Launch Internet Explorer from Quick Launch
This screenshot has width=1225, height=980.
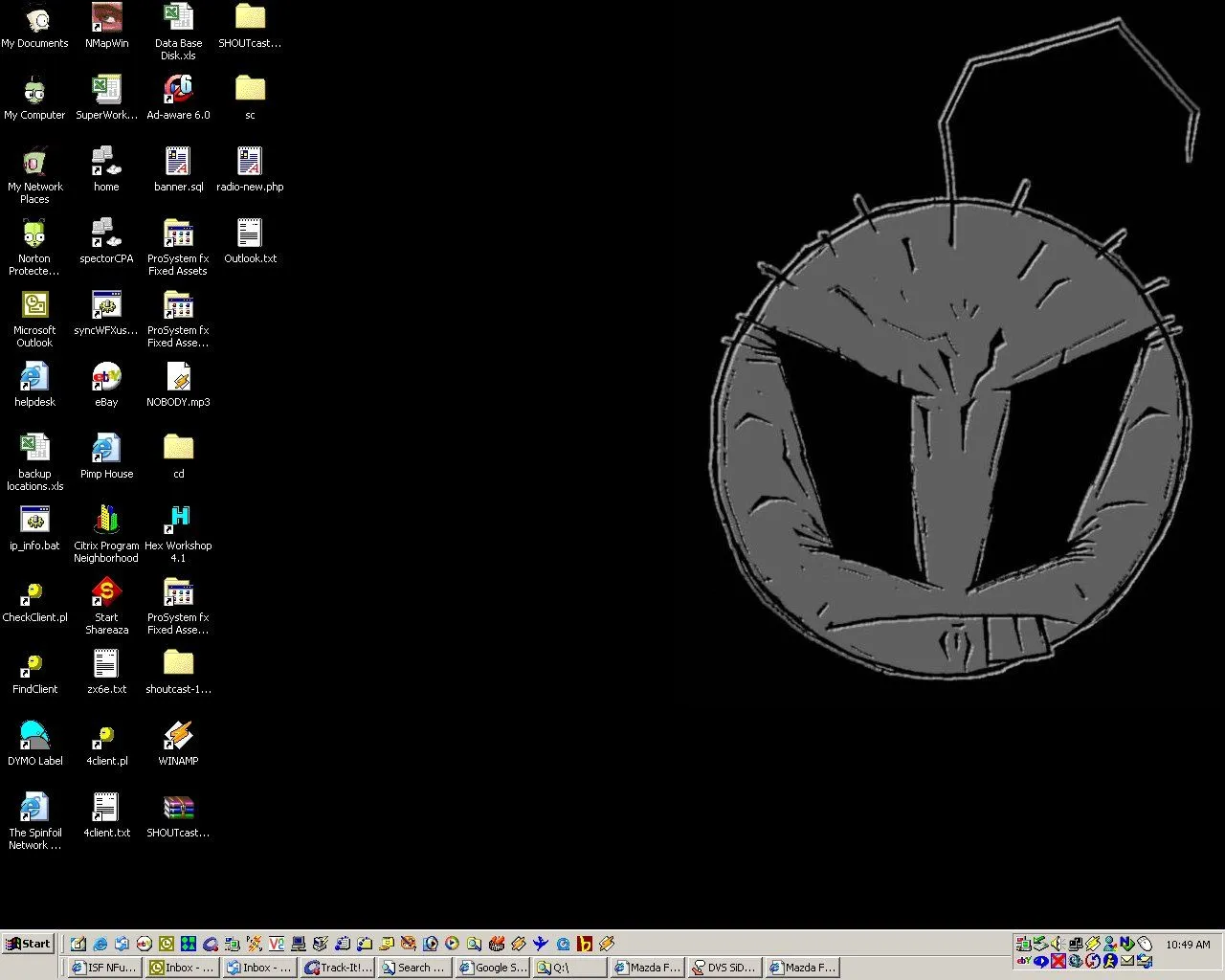(100, 944)
